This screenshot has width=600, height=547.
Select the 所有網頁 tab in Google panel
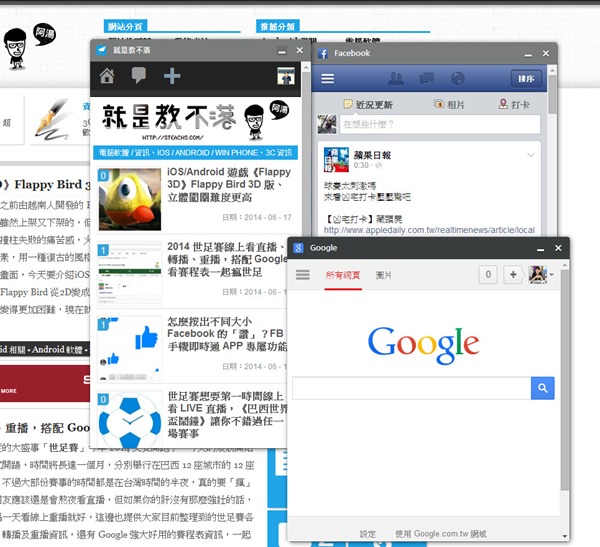coord(343,275)
